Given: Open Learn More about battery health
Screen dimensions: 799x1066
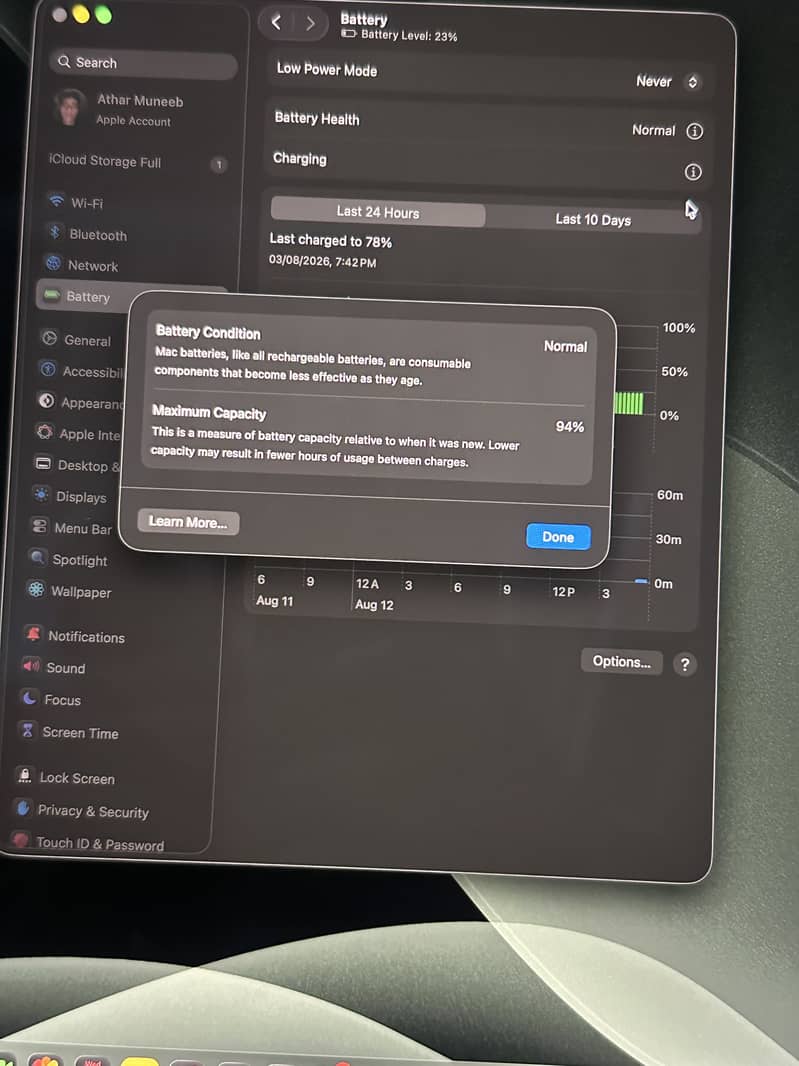Looking at the screenshot, I should coord(188,522).
